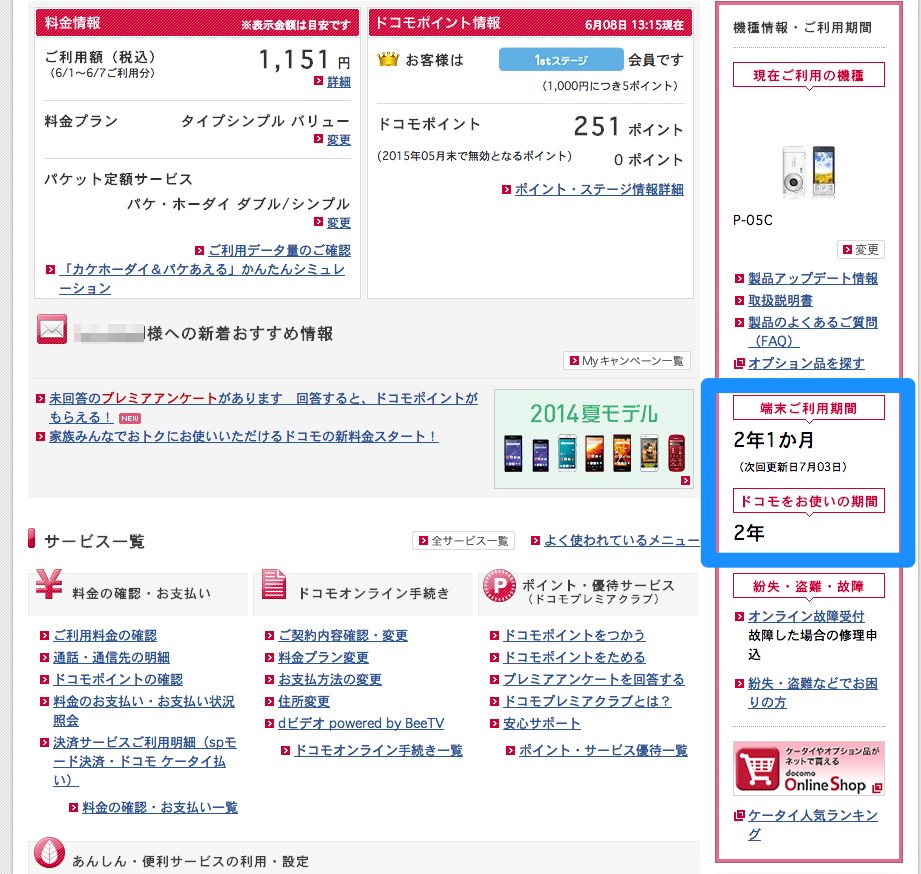This screenshot has height=874, width=921.
Task: Open the 詳細 link under ご利用額
Action: point(339,82)
